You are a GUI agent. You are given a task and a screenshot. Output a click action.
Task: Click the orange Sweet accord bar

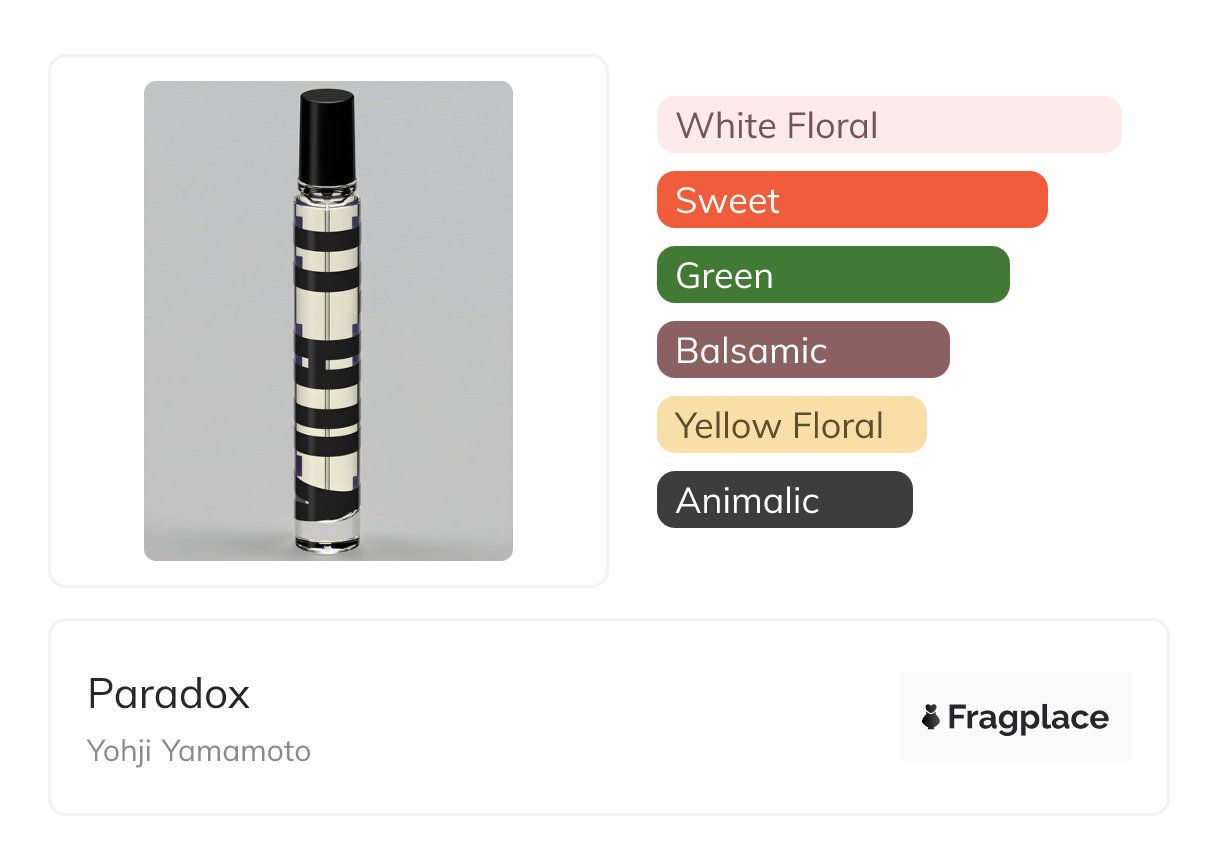(x=851, y=200)
